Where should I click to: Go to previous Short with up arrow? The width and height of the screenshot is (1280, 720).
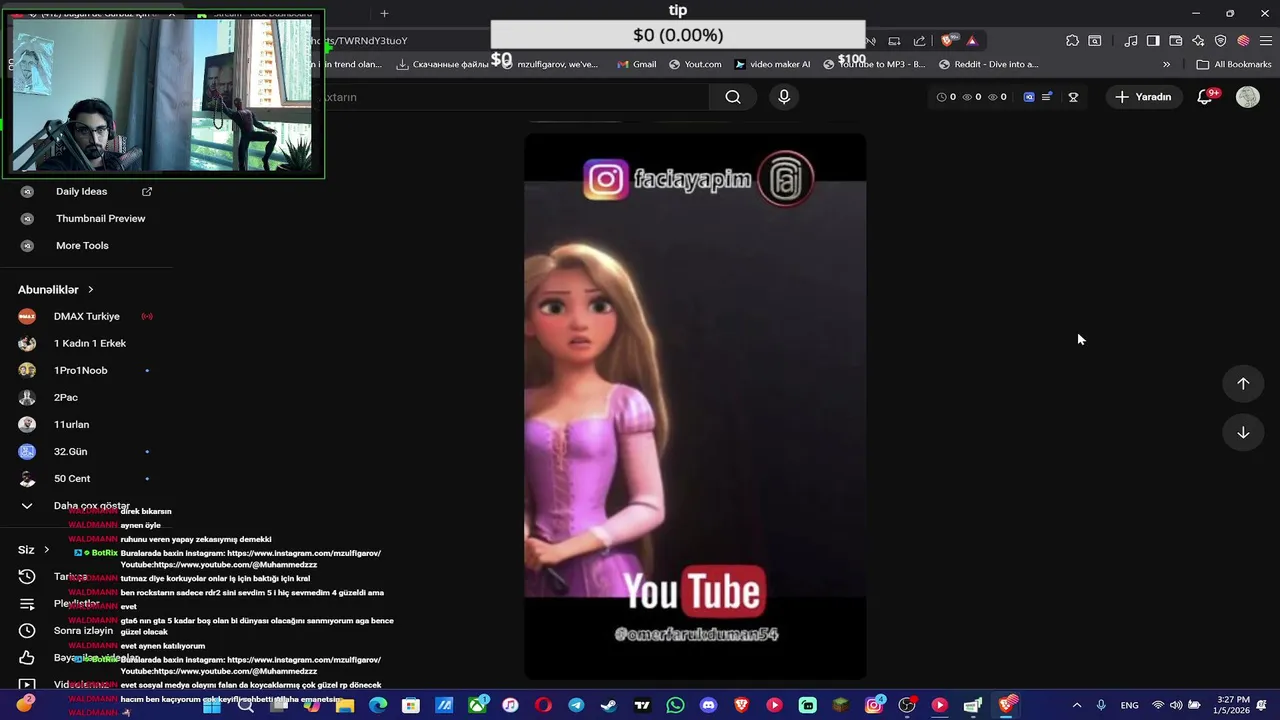click(1243, 384)
